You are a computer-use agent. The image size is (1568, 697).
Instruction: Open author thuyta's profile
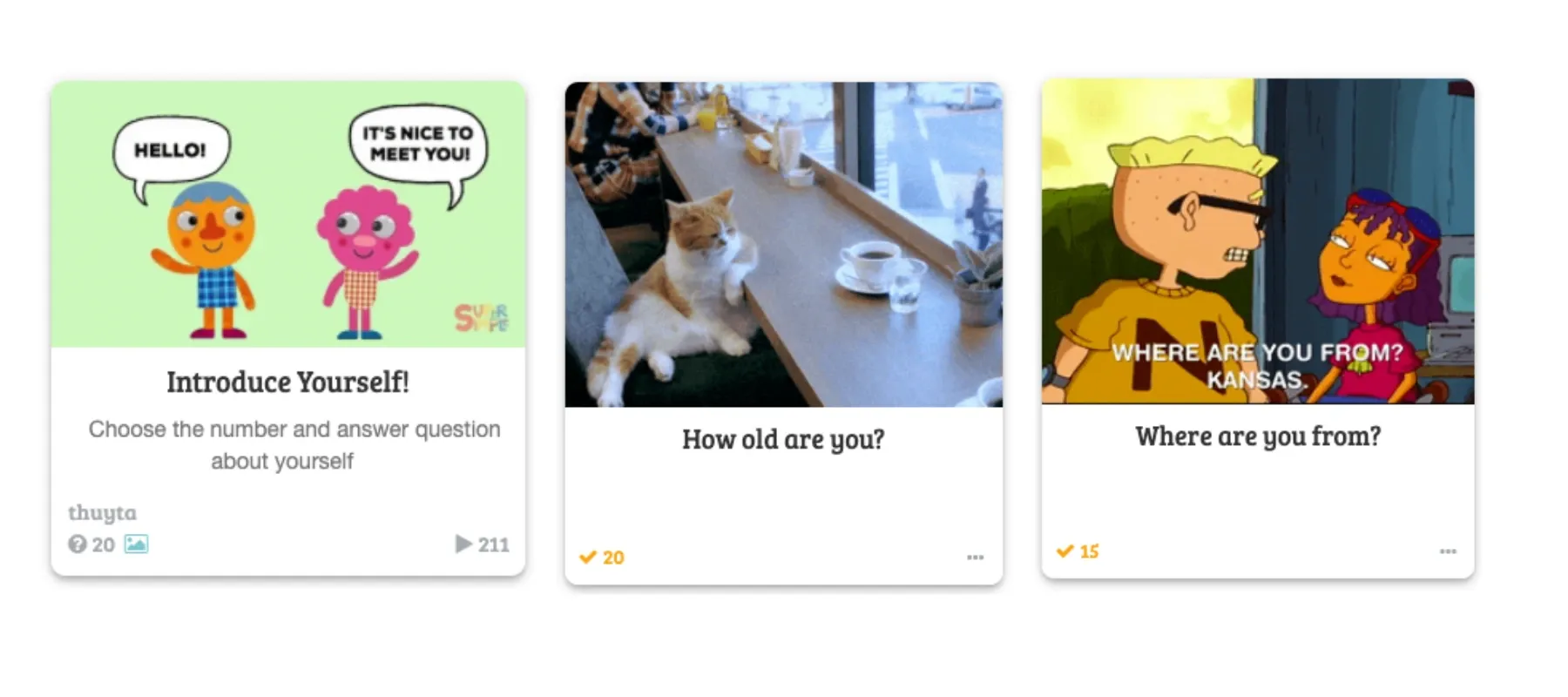pos(102,512)
